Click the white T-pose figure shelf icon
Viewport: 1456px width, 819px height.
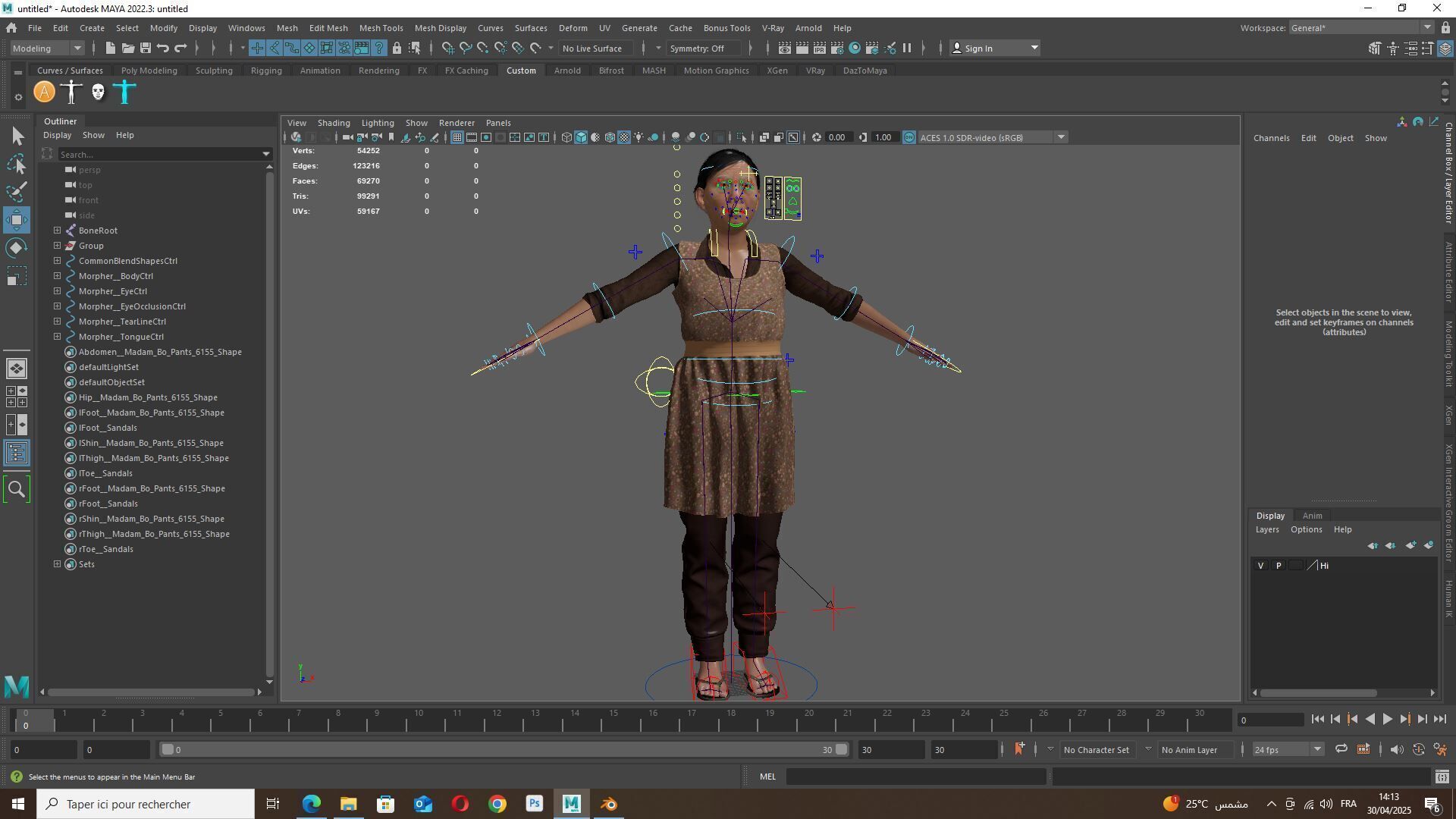click(71, 93)
